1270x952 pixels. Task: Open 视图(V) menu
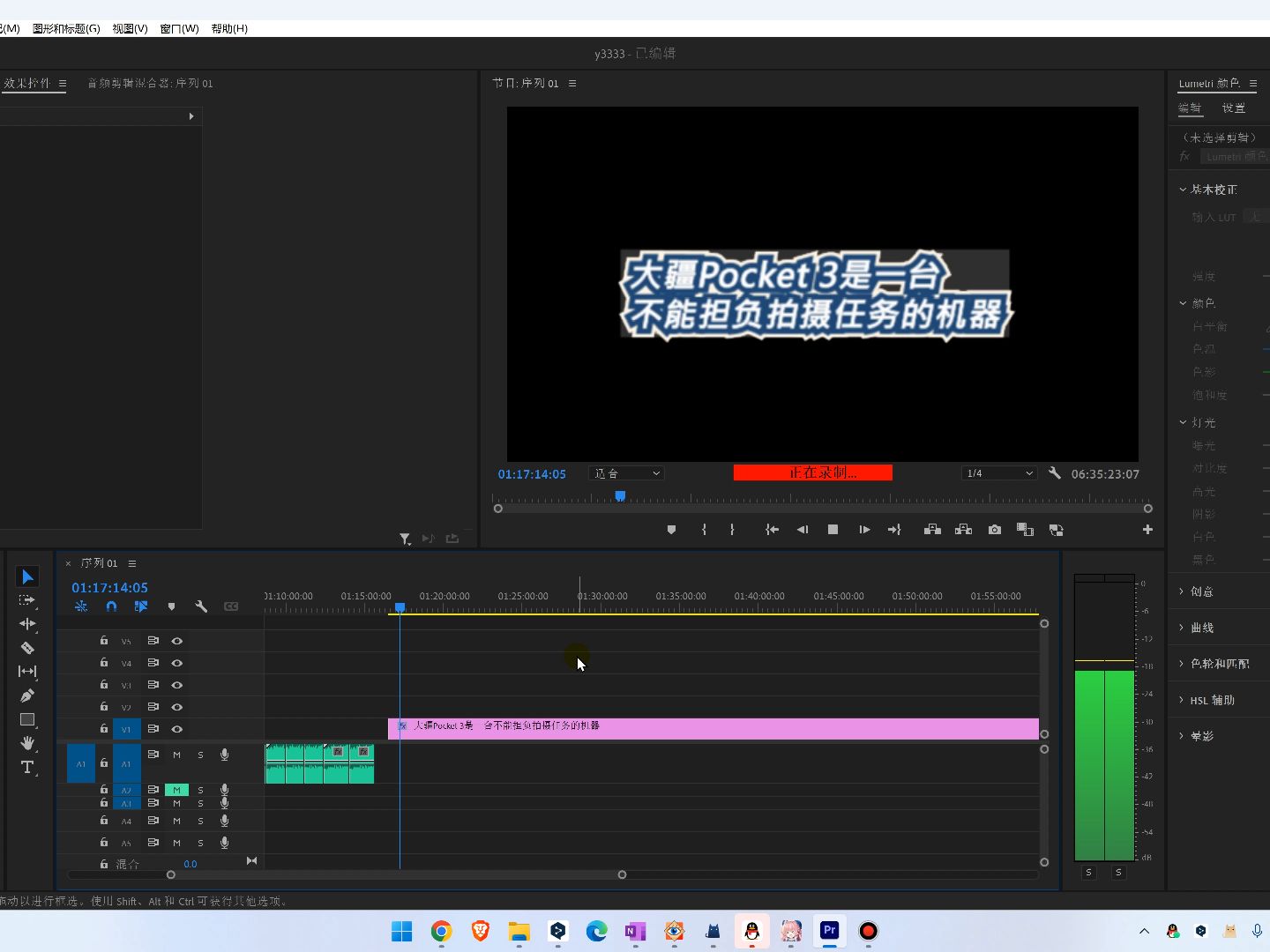point(130,28)
